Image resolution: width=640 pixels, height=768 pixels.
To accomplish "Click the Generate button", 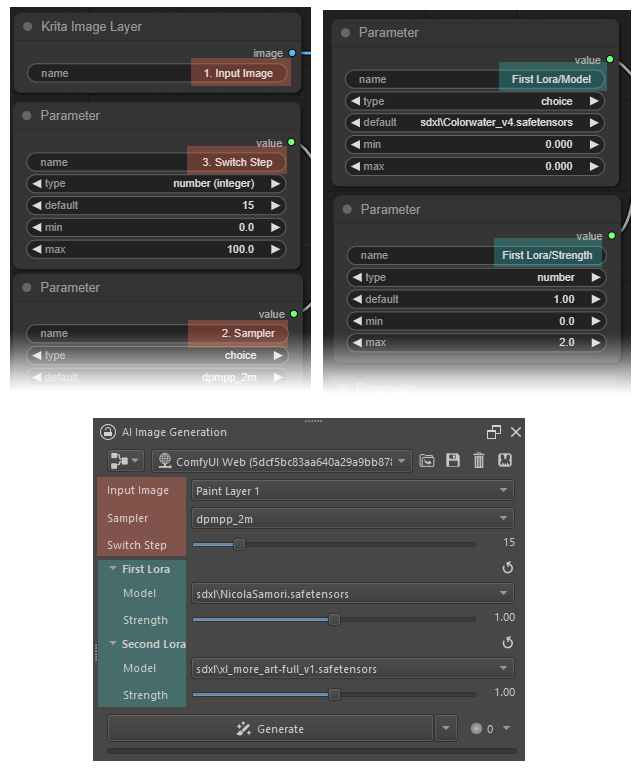I will click(270, 728).
